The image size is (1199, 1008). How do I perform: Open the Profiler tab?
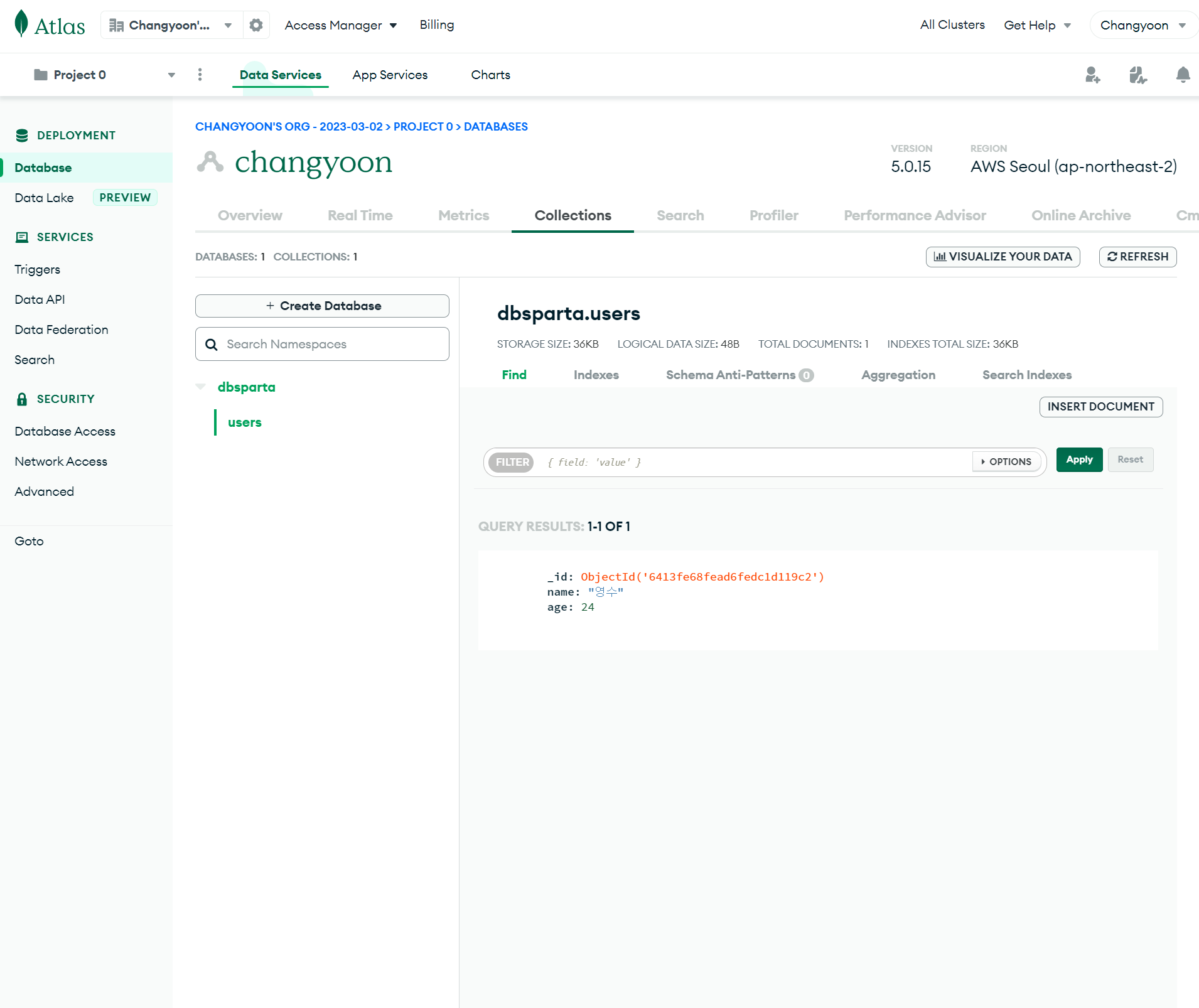[x=774, y=215]
